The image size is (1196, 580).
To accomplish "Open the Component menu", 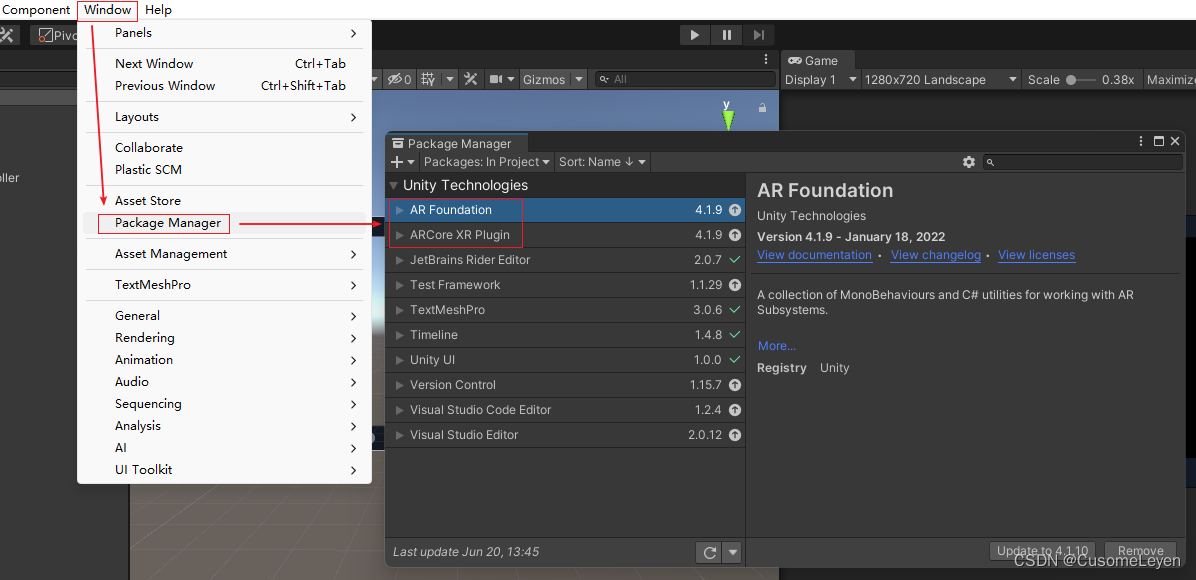I will tap(36, 10).
